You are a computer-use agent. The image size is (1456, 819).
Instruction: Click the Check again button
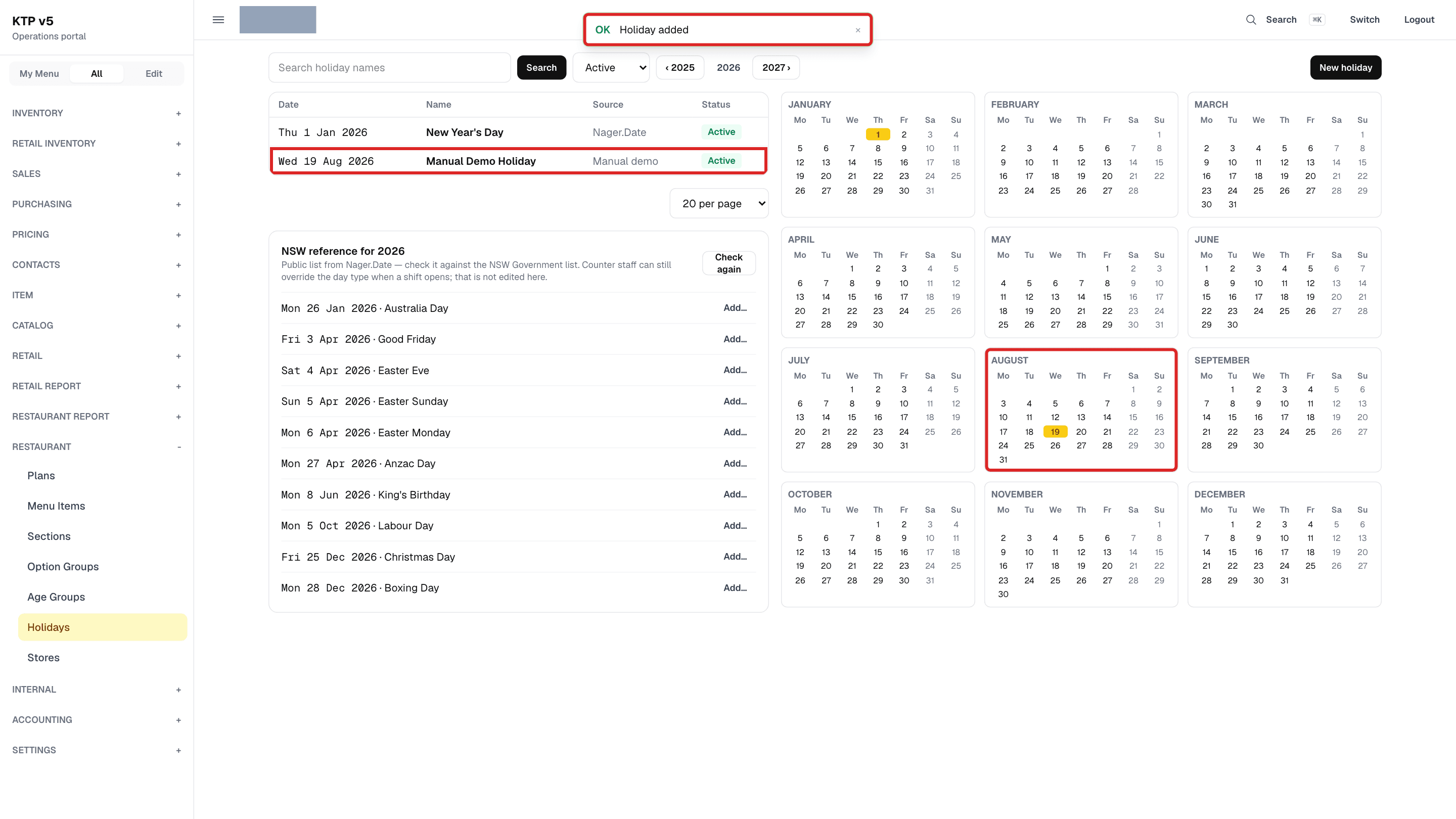coord(729,263)
